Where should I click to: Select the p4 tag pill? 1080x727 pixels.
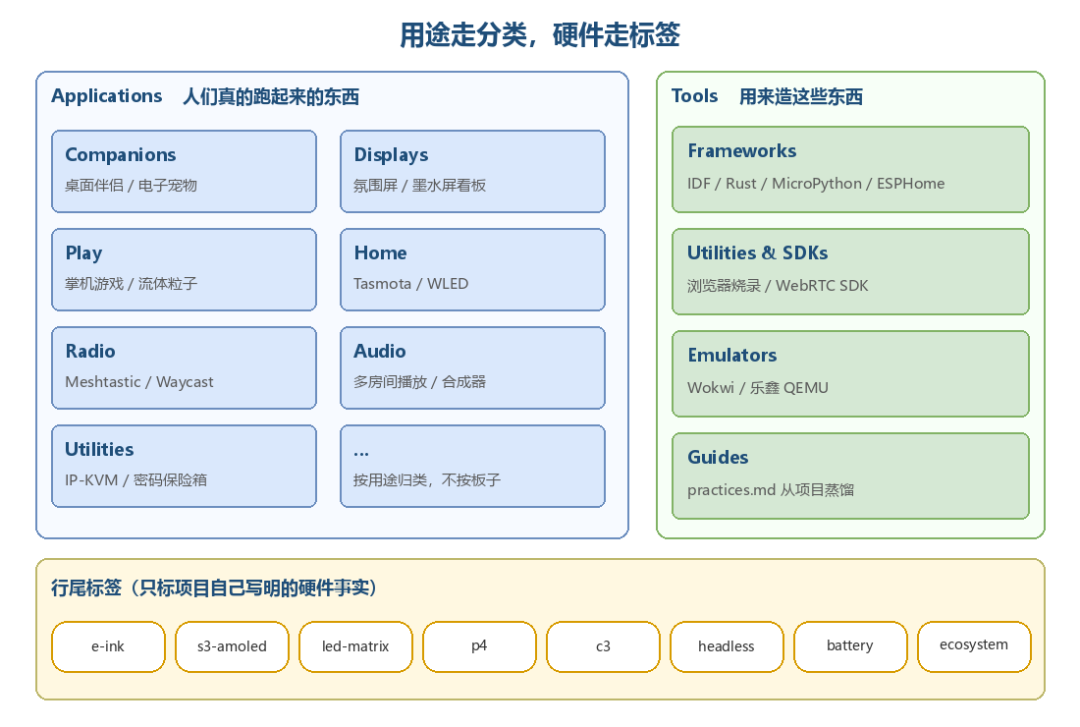click(479, 646)
